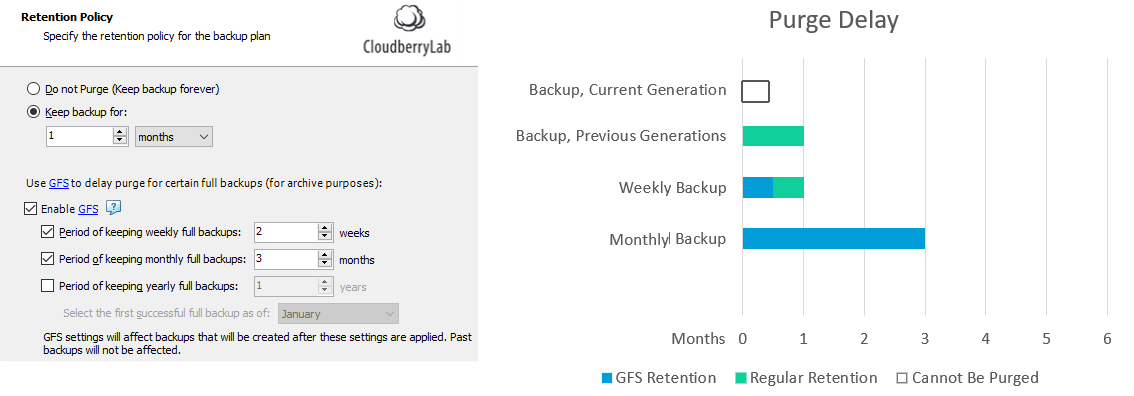Click the weekly backups weeks input field

coord(286,232)
